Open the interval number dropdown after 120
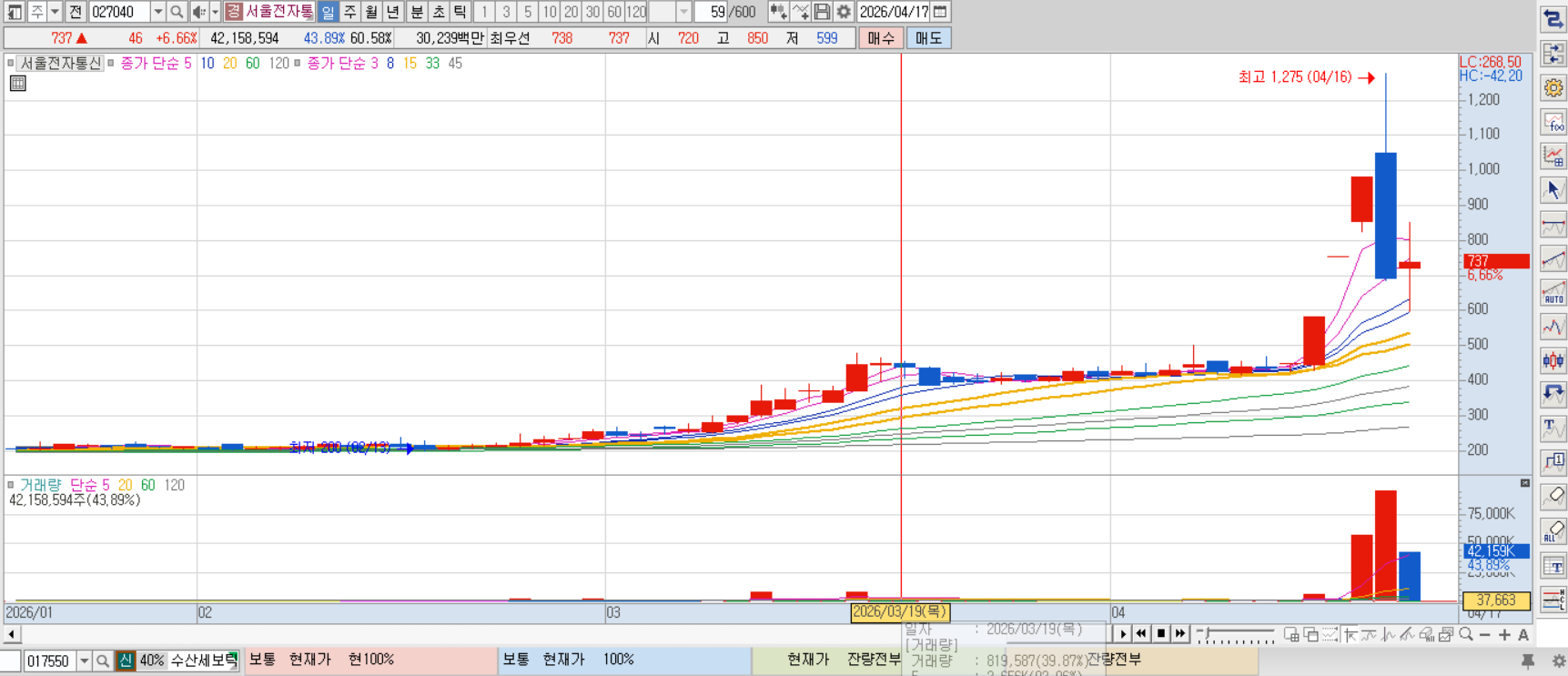The image size is (1568, 676). pyautogui.click(x=683, y=12)
